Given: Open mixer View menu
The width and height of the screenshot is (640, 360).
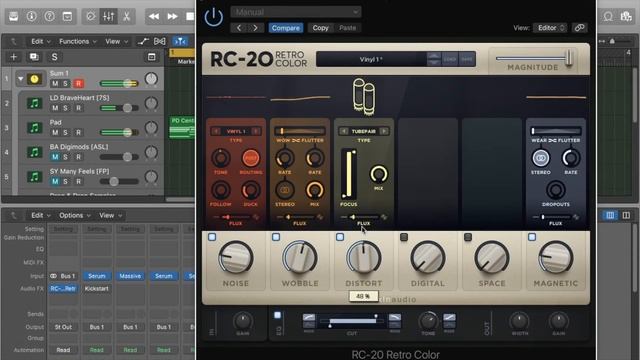Looking at the screenshot, I should 110,215.
